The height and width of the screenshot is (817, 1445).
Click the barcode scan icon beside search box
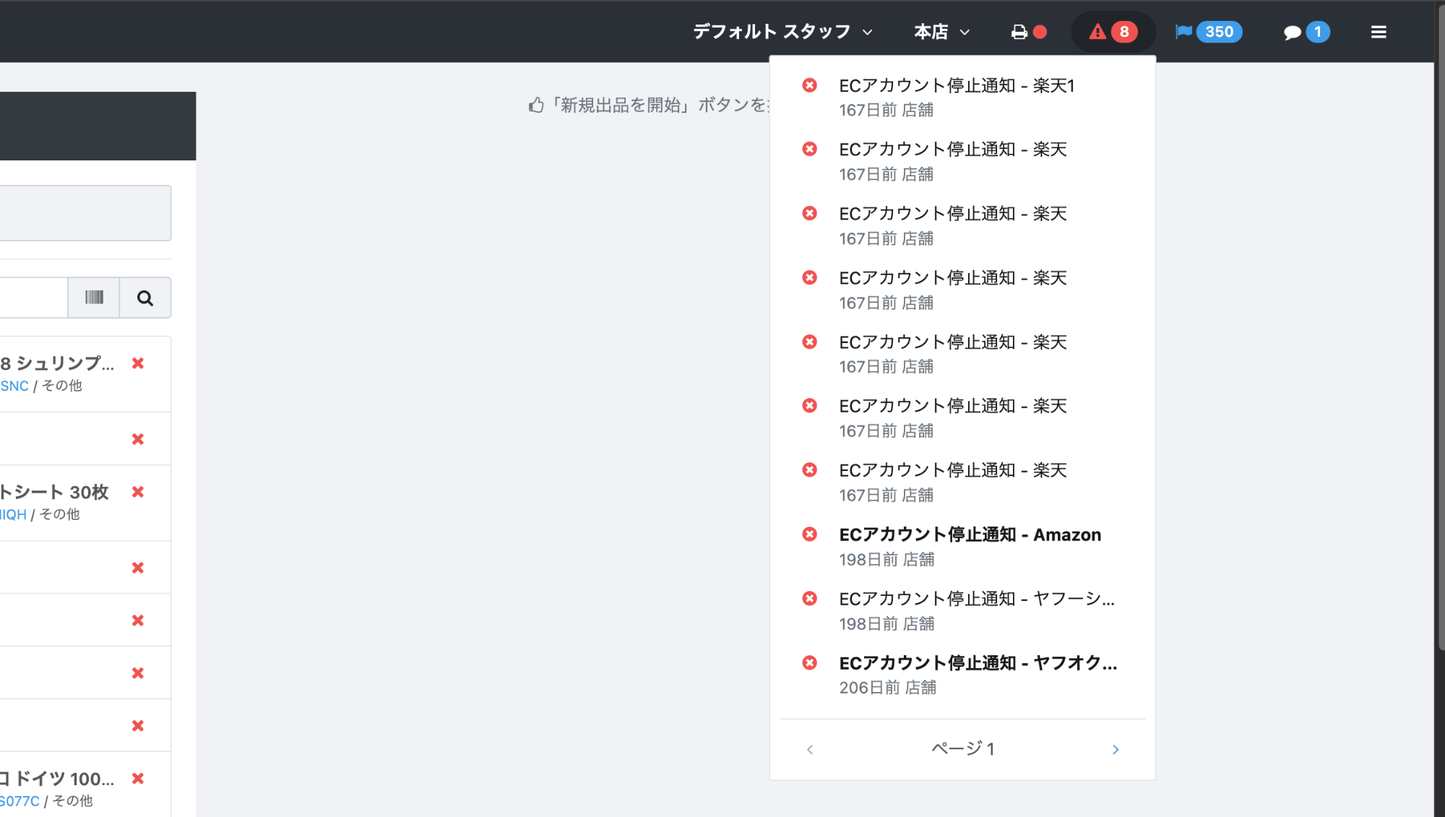click(x=94, y=297)
